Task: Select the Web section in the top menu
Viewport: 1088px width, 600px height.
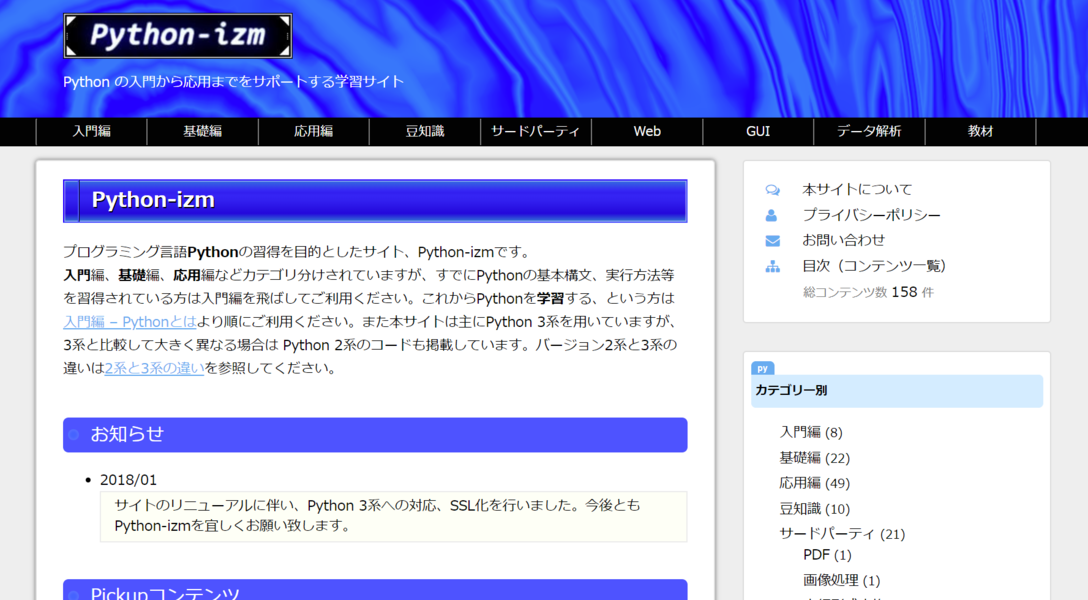Action: point(647,131)
